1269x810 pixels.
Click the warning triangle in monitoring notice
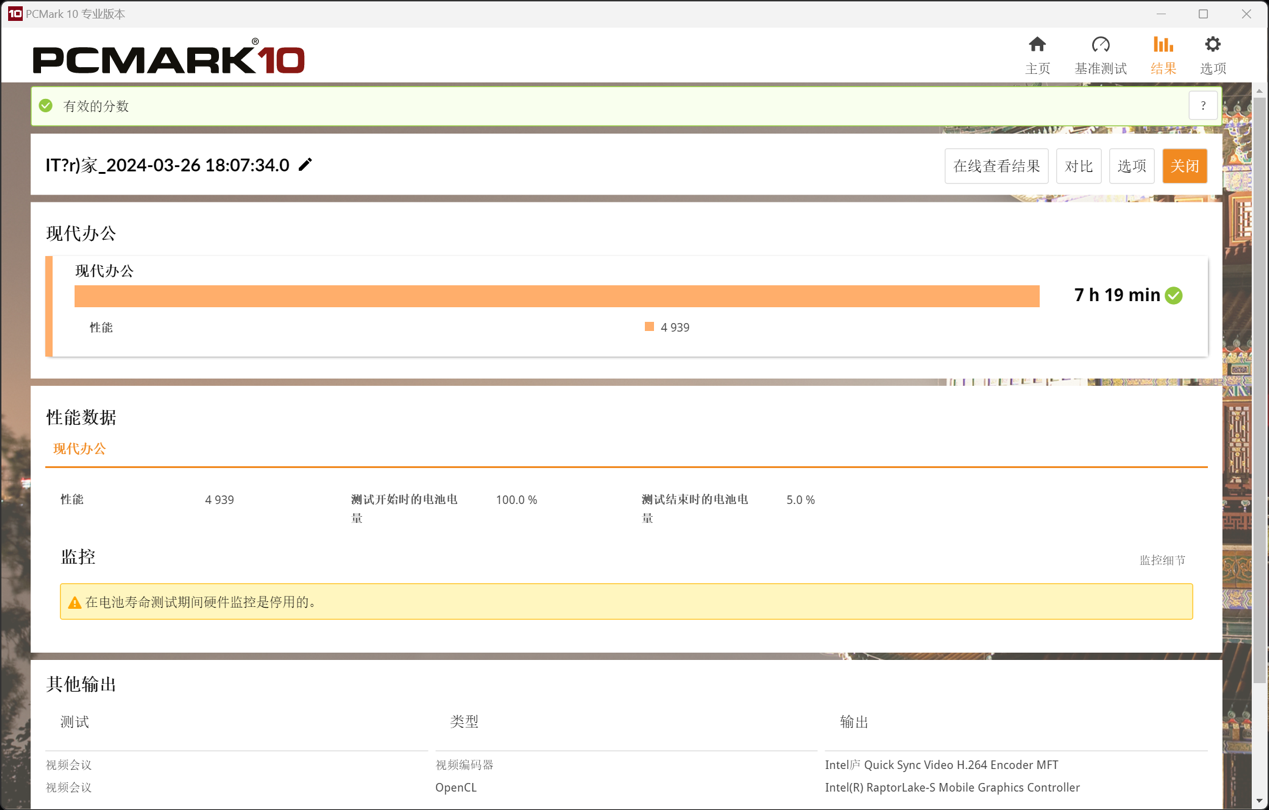tap(74, 603)
